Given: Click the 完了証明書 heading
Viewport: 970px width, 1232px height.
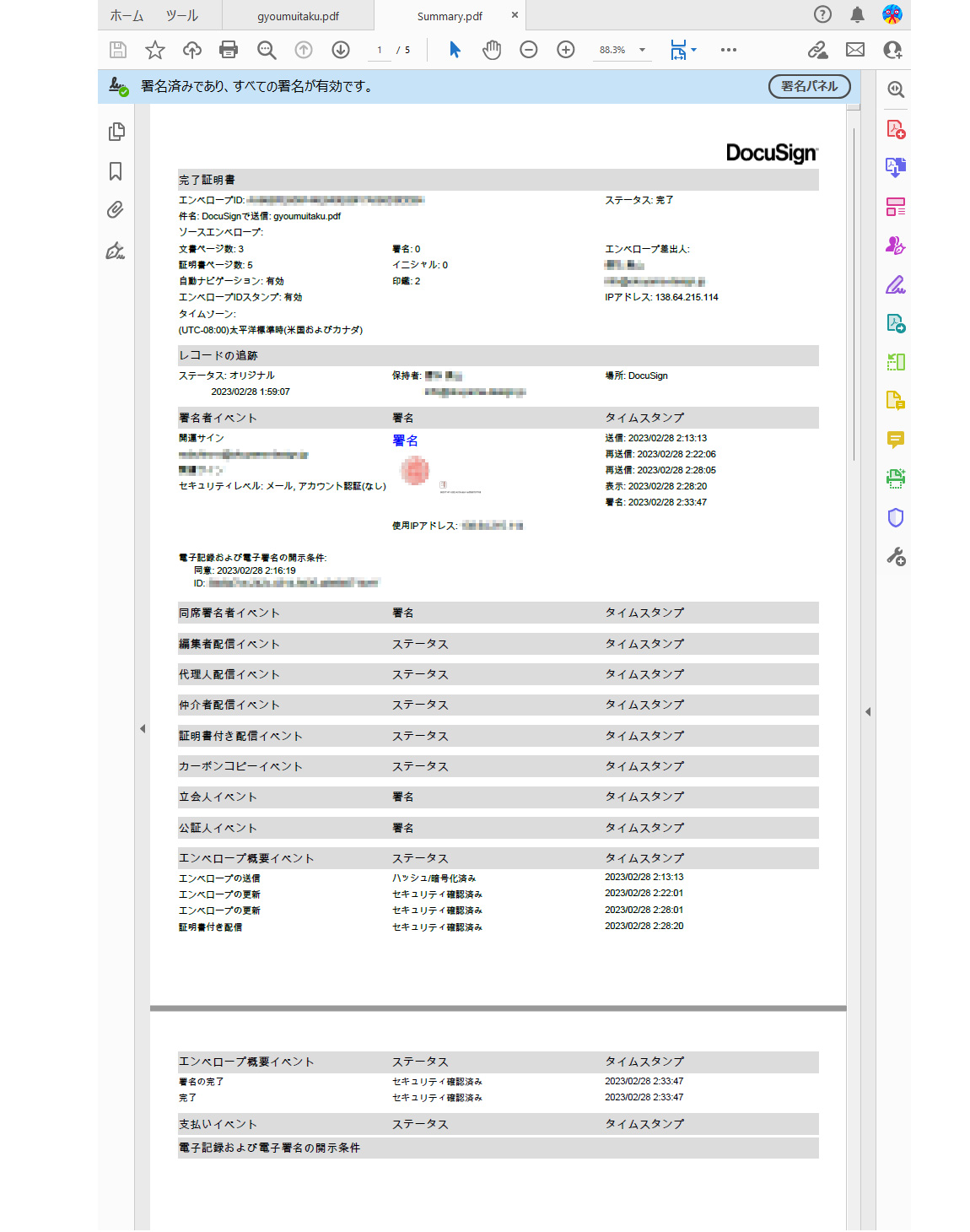Looking at the screenshot, I should (207, 180).
